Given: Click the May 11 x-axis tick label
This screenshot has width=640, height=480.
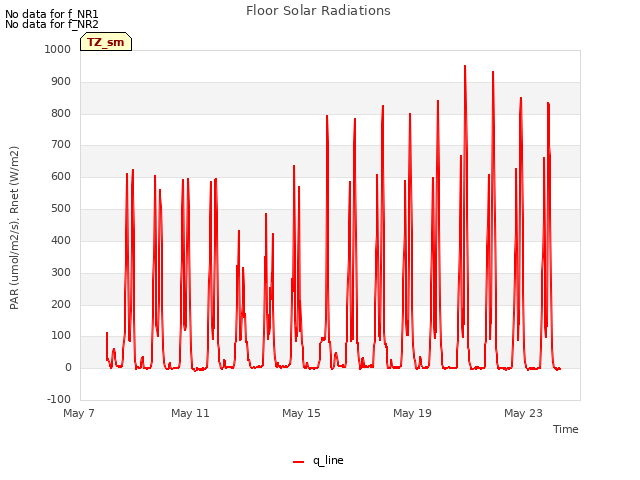Looking at the screenshot, I should click(190, 413).
